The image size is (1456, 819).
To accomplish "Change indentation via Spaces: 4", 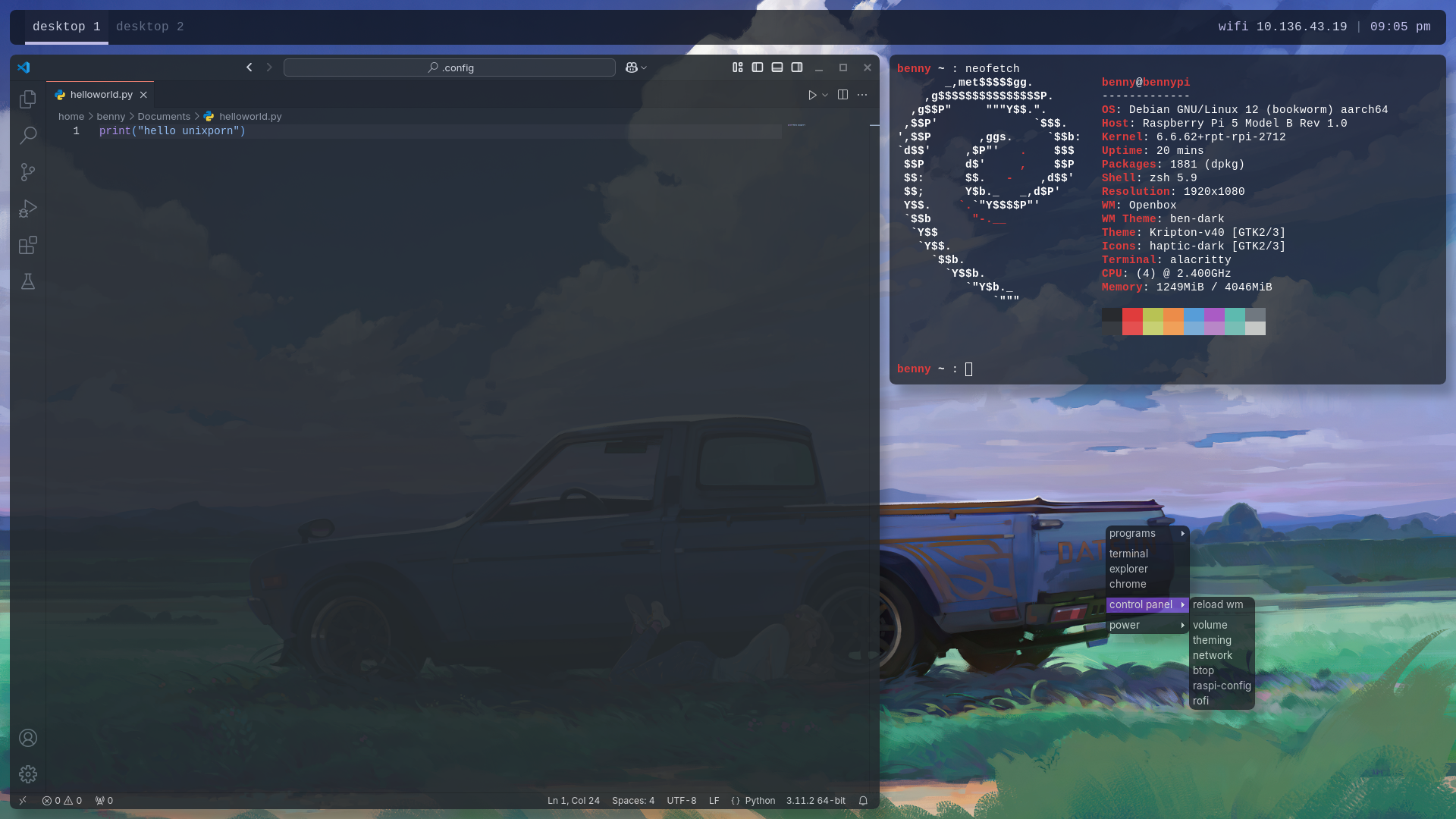I will [633, 800].
